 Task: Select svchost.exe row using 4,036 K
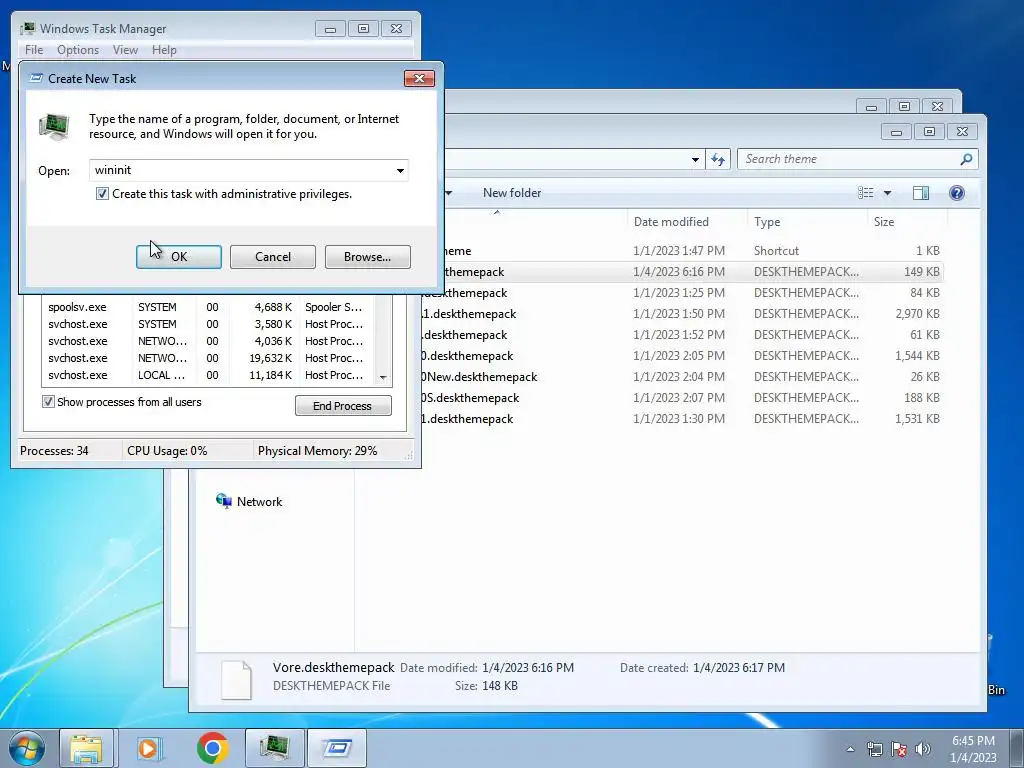(x=209, y=341)
